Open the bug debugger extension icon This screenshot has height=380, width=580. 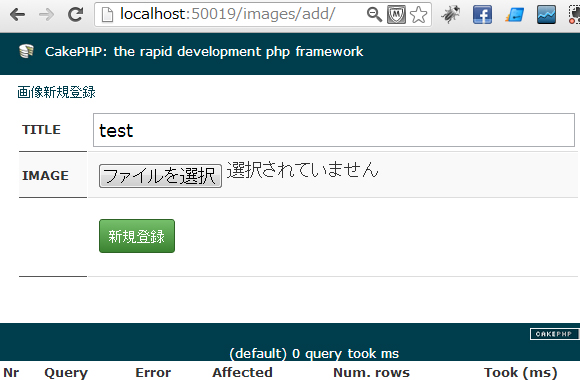451,15
